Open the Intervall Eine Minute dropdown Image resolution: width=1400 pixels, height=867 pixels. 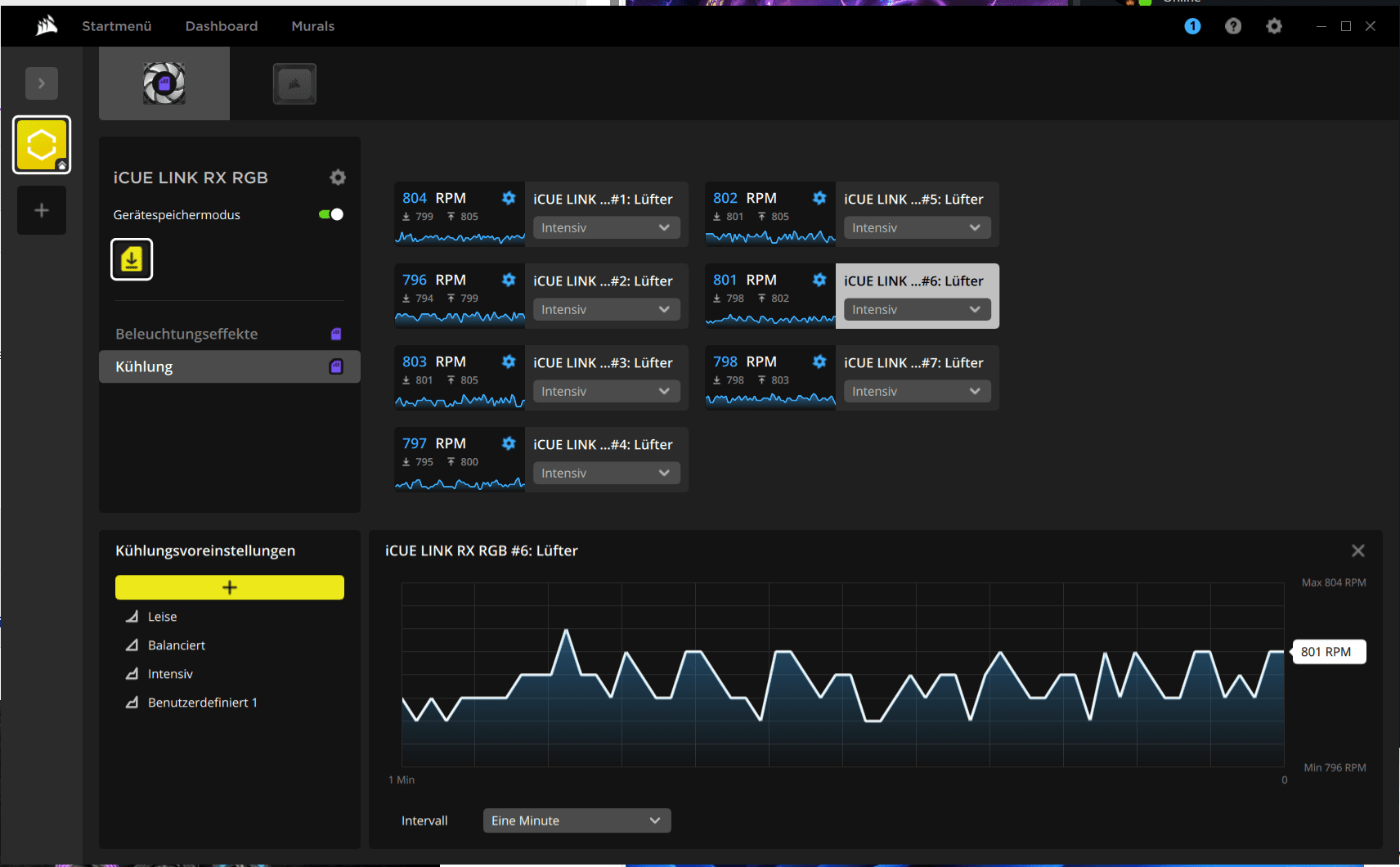pos(577,820)
